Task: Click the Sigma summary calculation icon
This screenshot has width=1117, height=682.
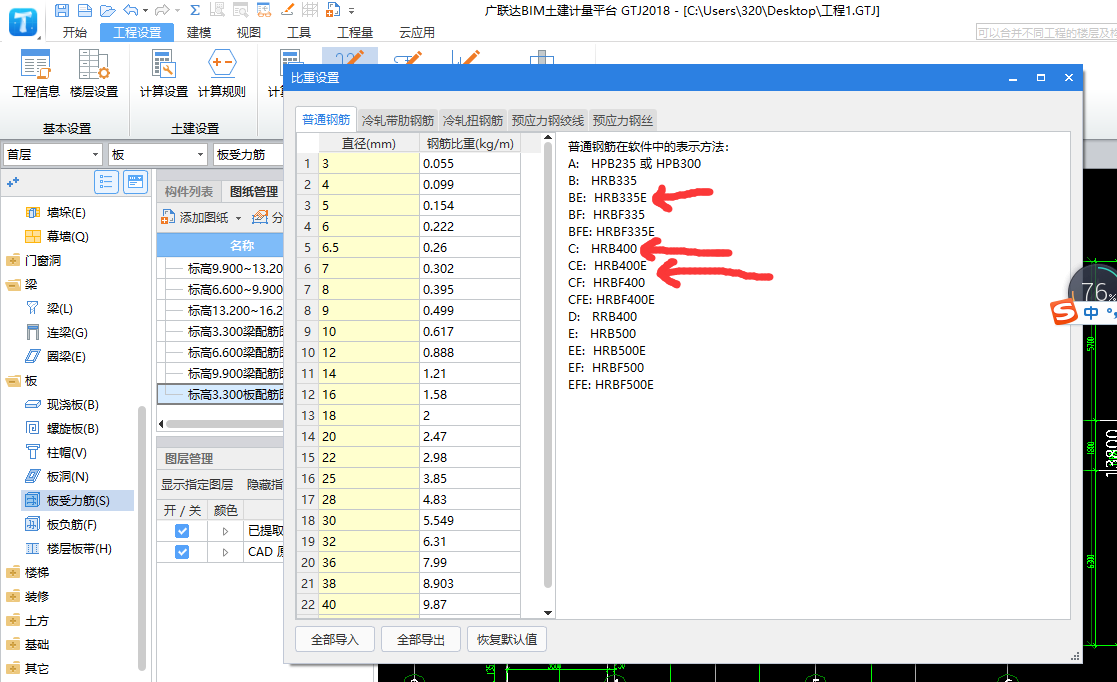Action: coord(194,11)
